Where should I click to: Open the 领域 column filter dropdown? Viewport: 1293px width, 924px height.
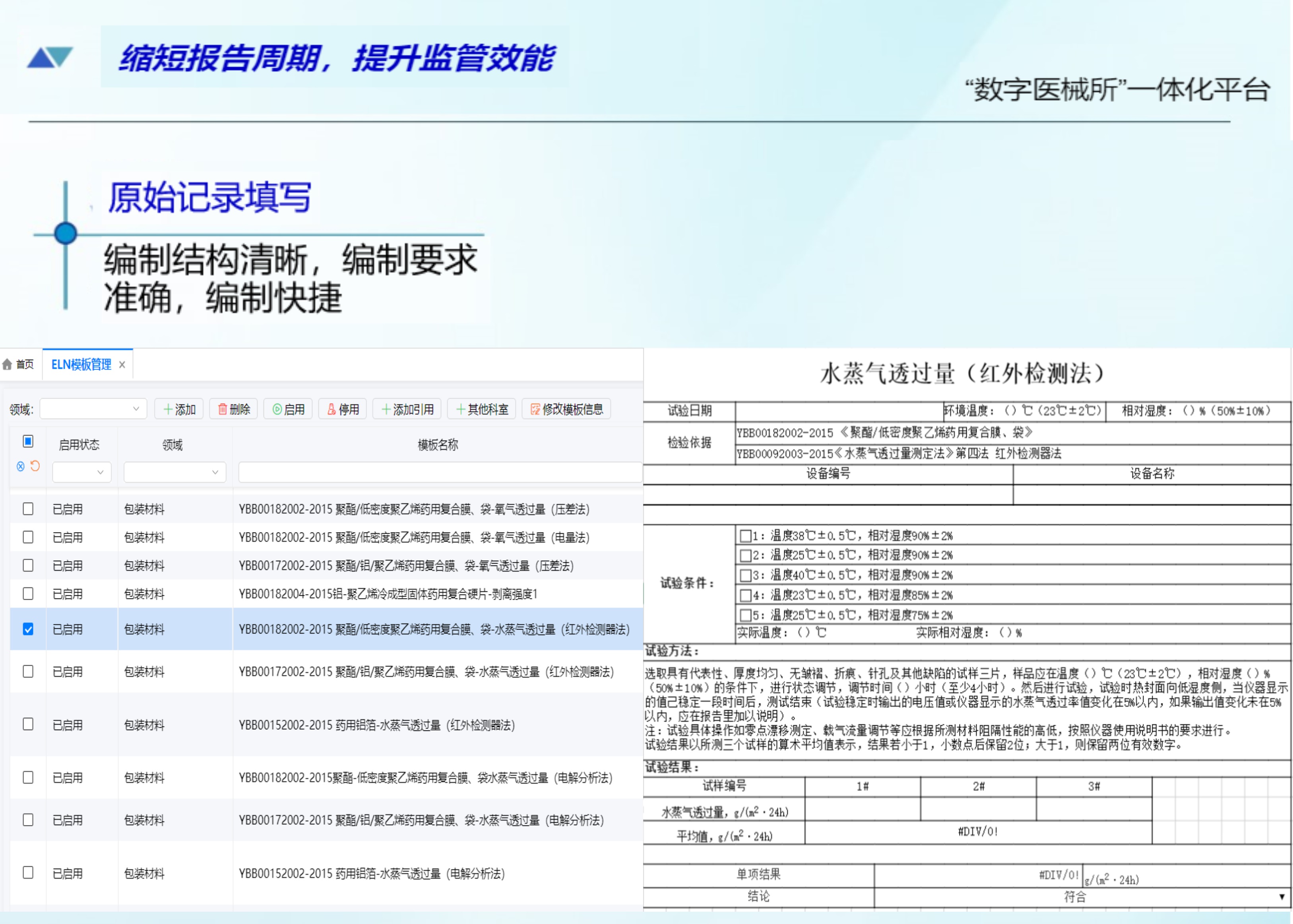[175, 472]
